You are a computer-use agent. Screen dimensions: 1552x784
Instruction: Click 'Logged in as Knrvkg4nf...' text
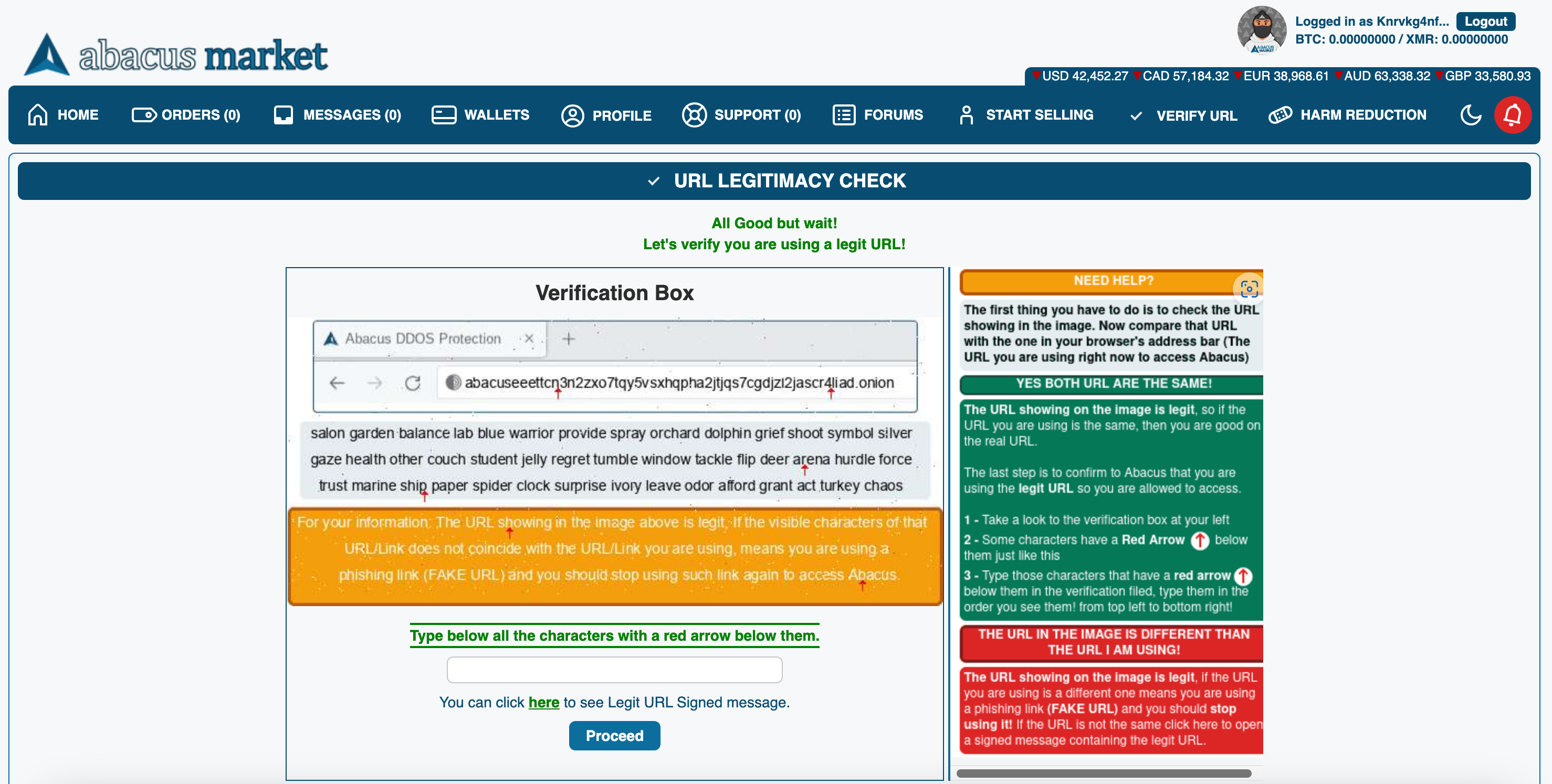1372,21
